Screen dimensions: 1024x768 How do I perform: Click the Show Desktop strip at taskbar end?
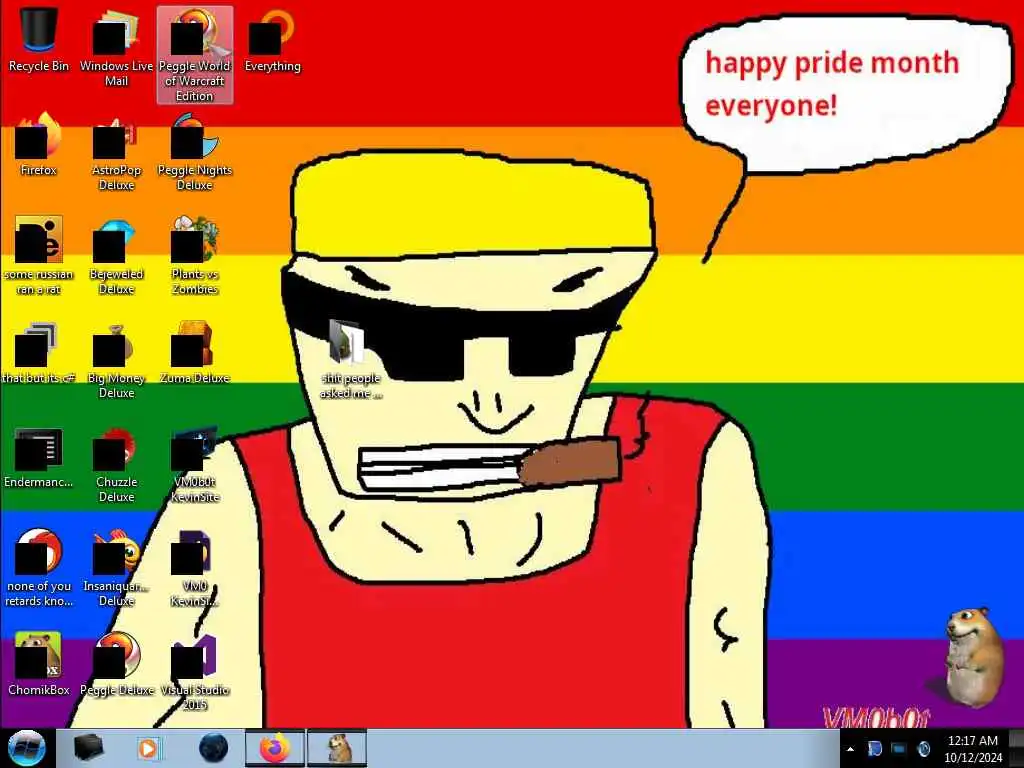pos(1016,748)
